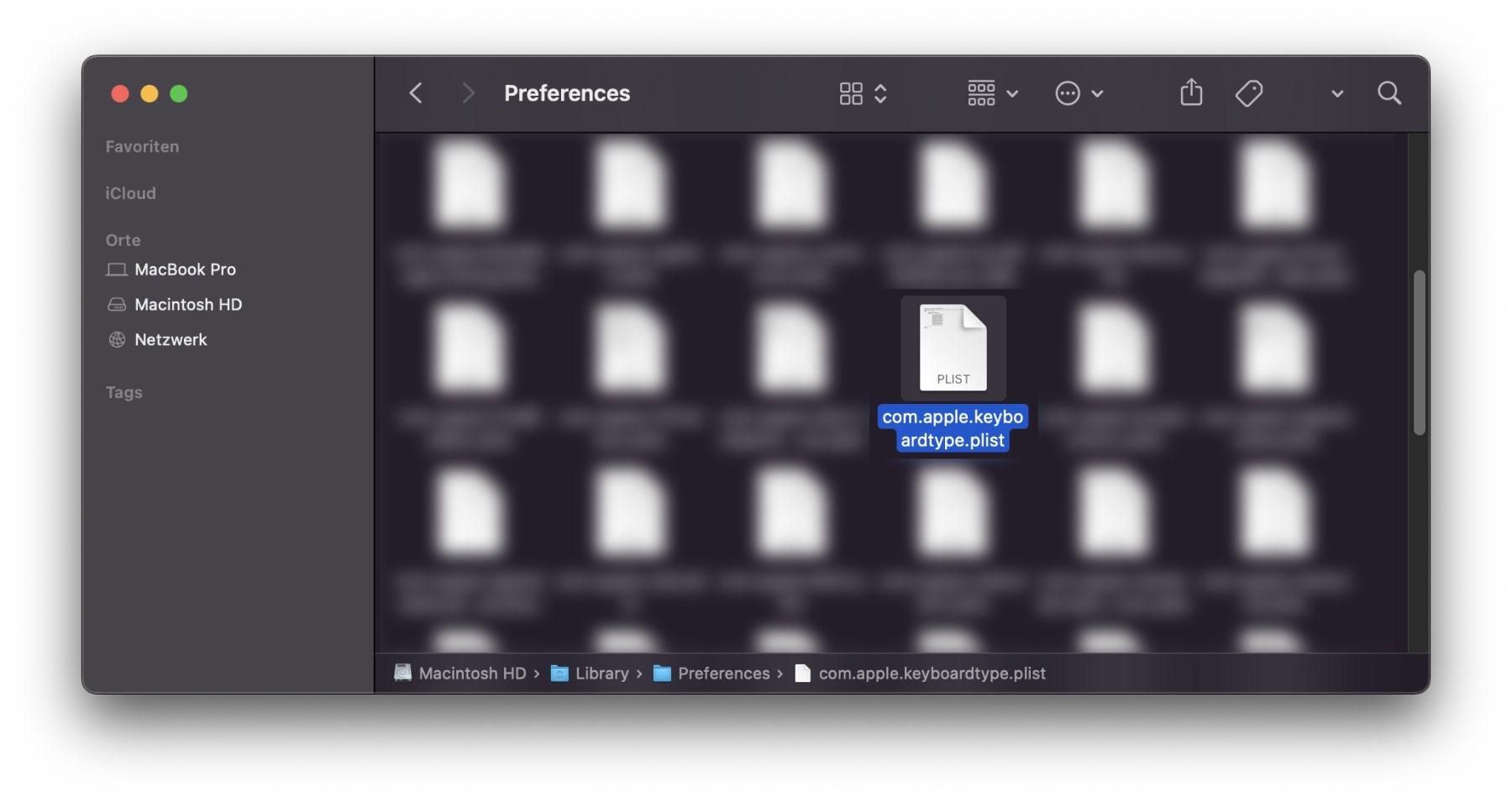Image resolution: width=1512 pixels, height=802 pixels.
Task: Click the Netzwerk globe icon
Action: click(117, 340)
